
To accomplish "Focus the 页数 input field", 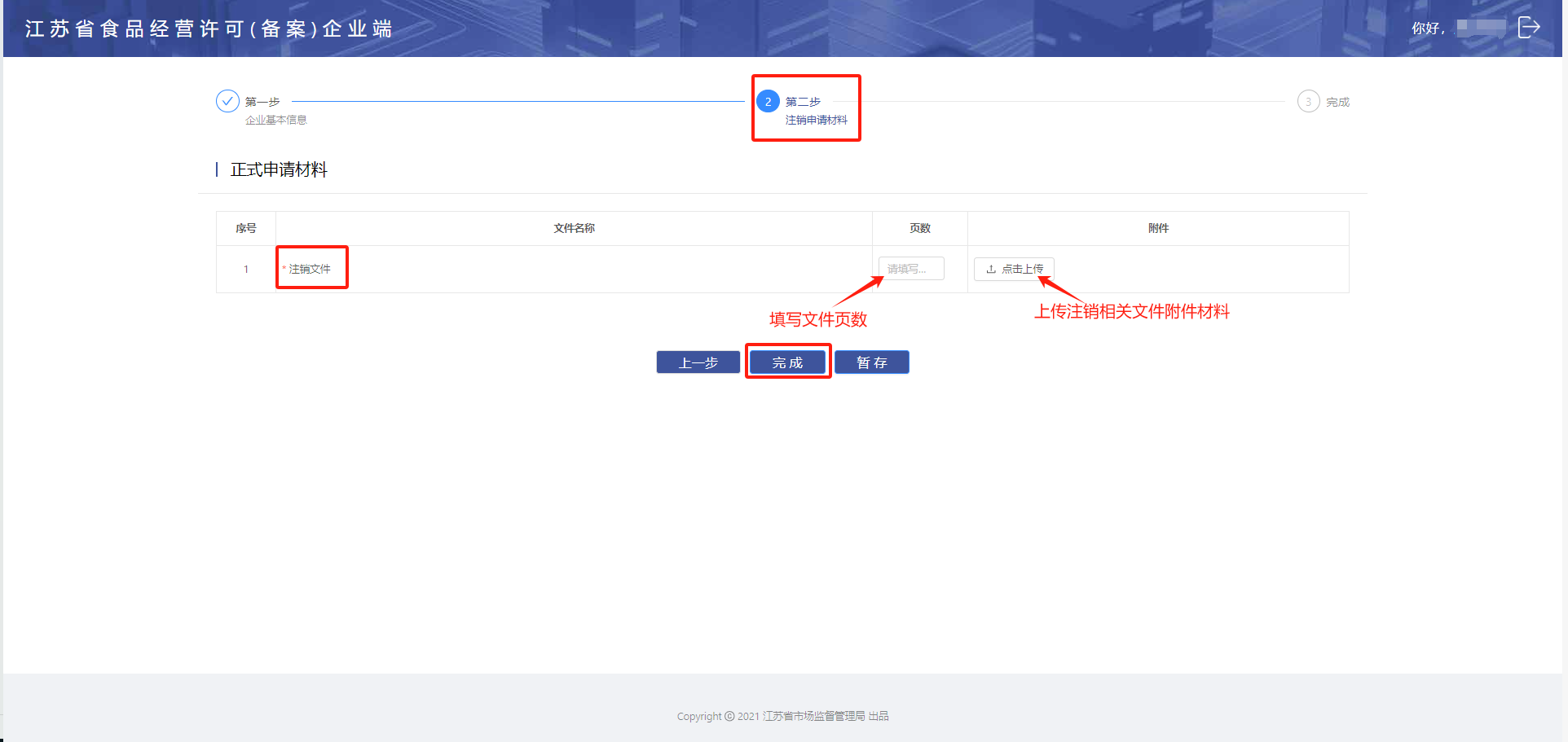I will click(911, 269).
